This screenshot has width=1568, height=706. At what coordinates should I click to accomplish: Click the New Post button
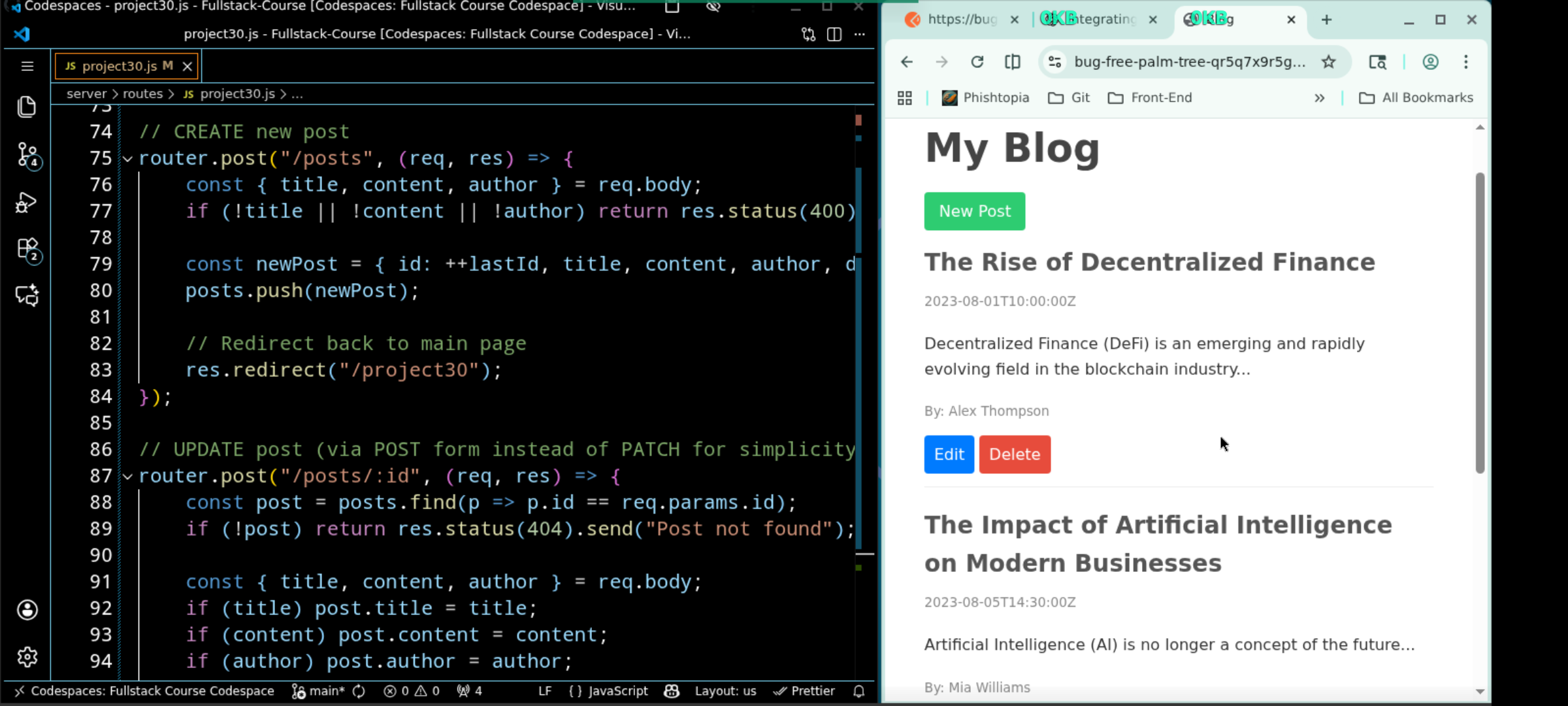(x=974, y=211)
